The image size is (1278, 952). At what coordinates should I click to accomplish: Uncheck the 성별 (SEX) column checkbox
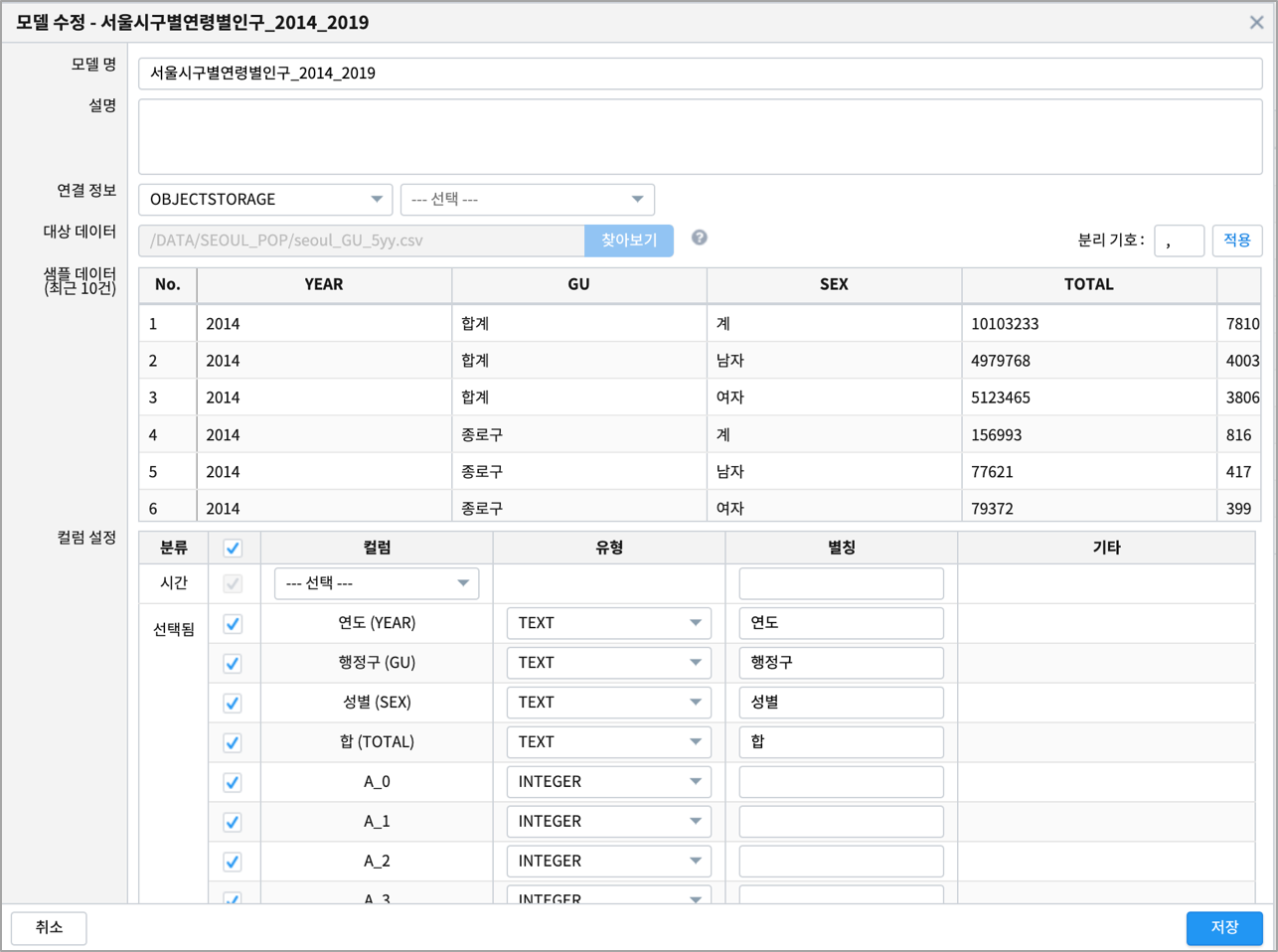233,703
